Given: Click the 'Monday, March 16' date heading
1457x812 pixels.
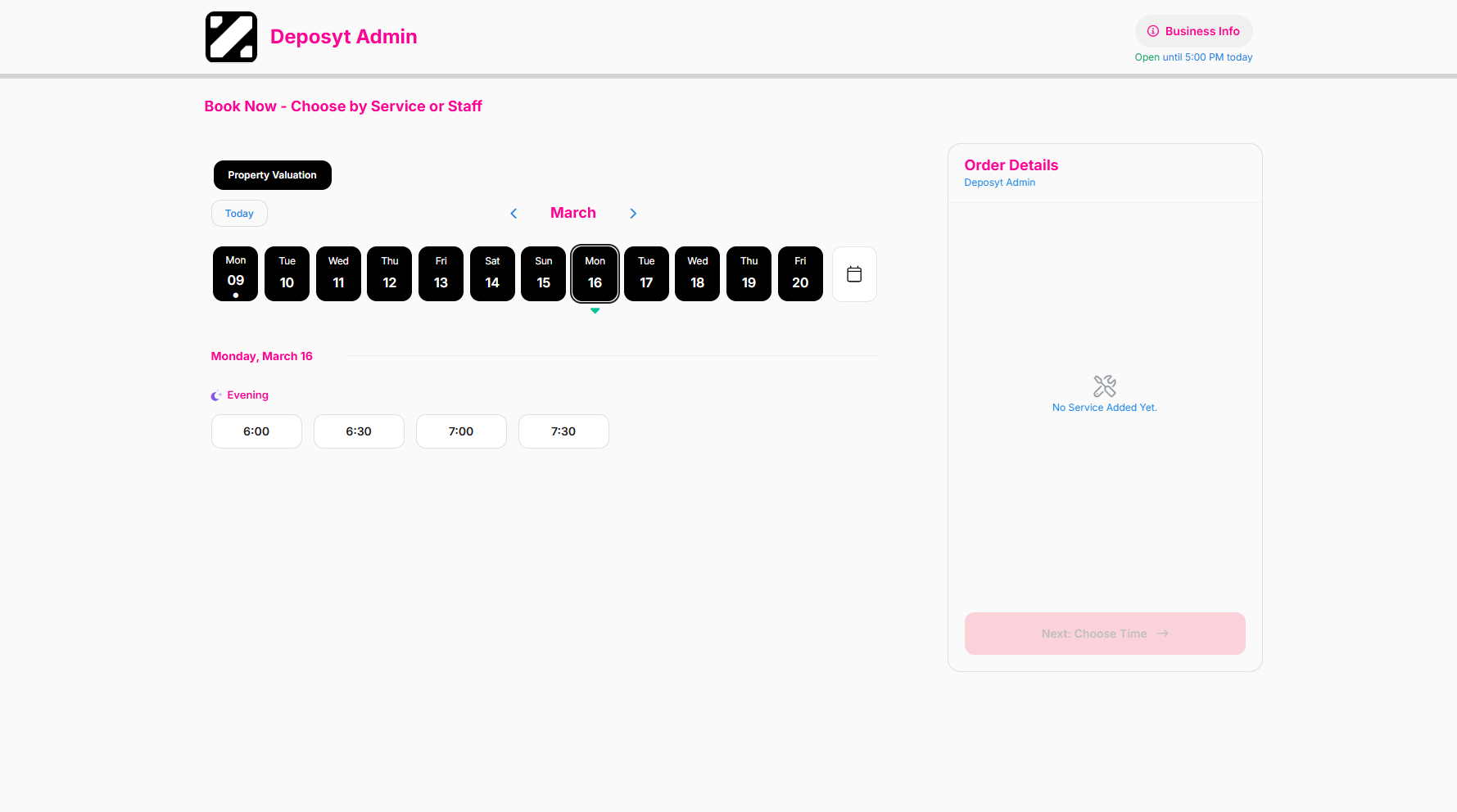Looking at the screenshot, I should point(262,356).
